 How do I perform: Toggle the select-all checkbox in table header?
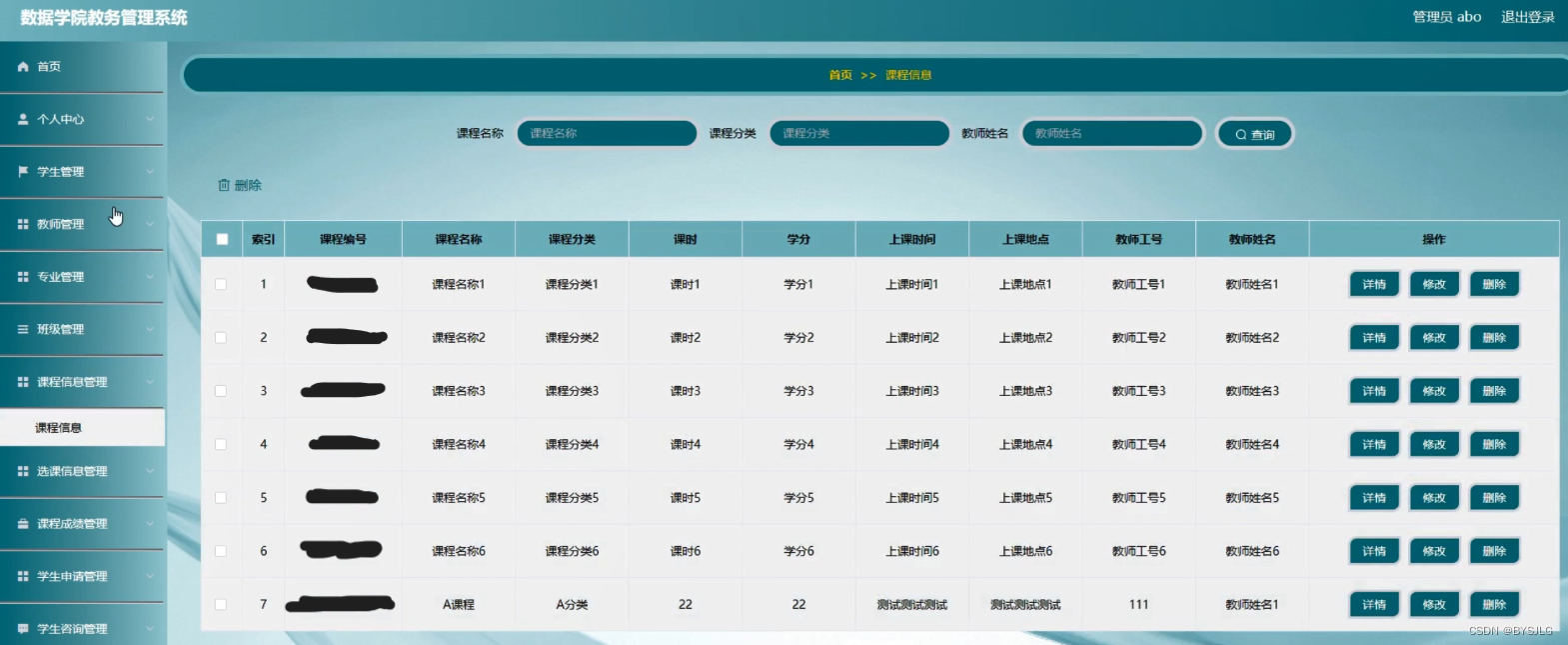[222, 239]
